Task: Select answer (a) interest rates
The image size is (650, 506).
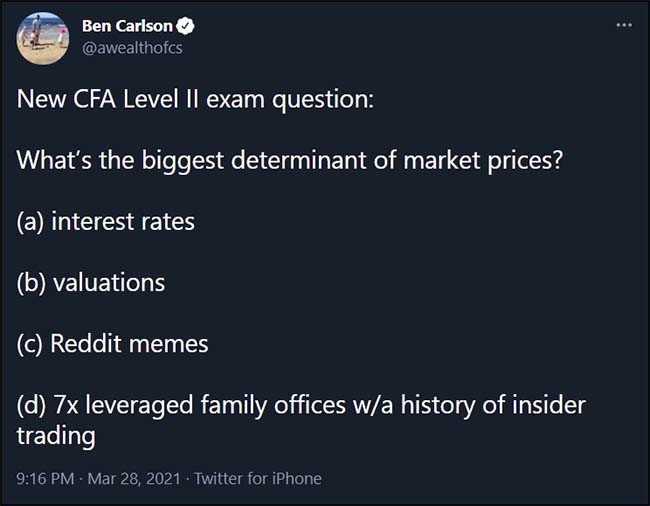Action: point(106,221)
